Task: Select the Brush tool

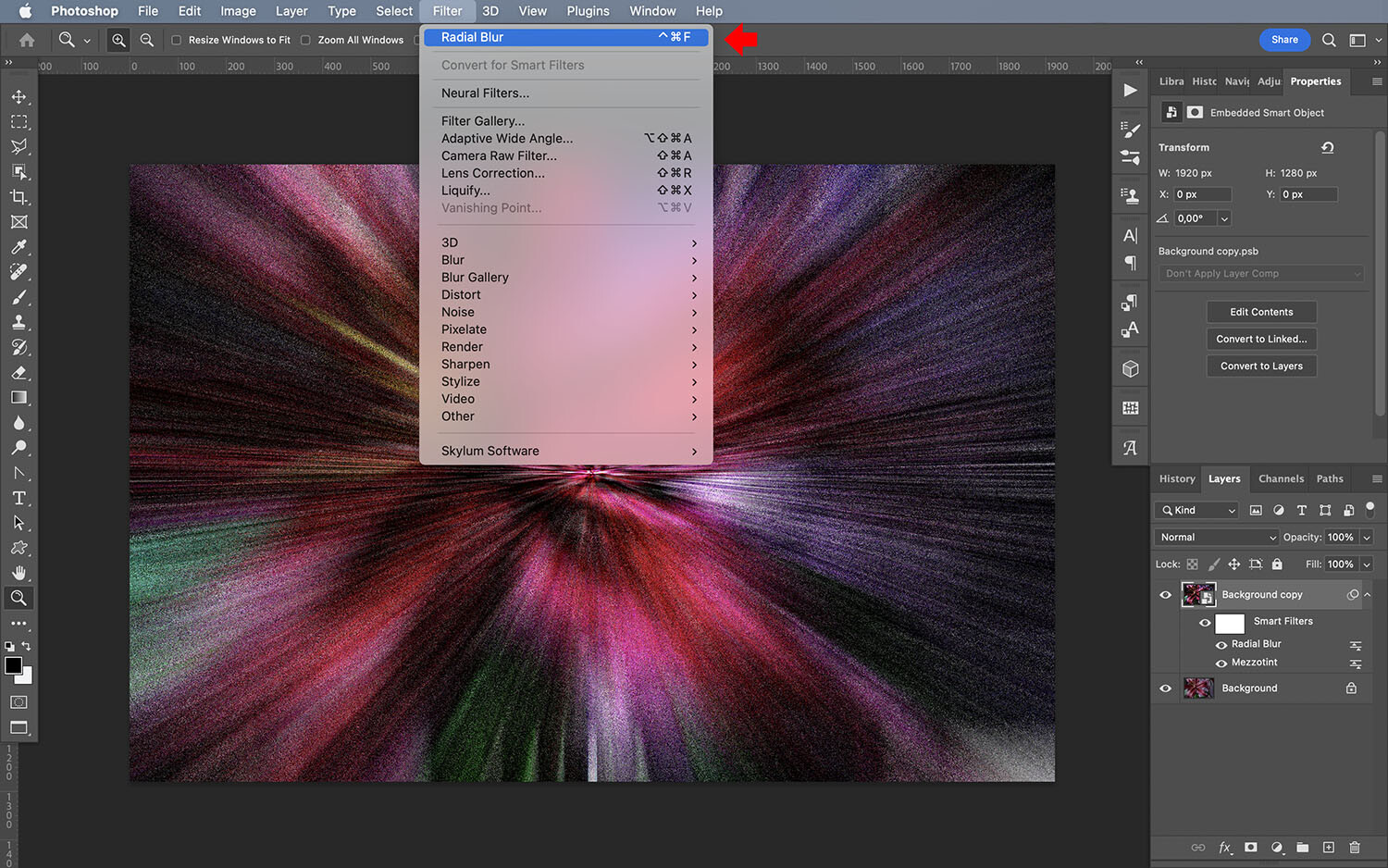Action: (19, 297)
